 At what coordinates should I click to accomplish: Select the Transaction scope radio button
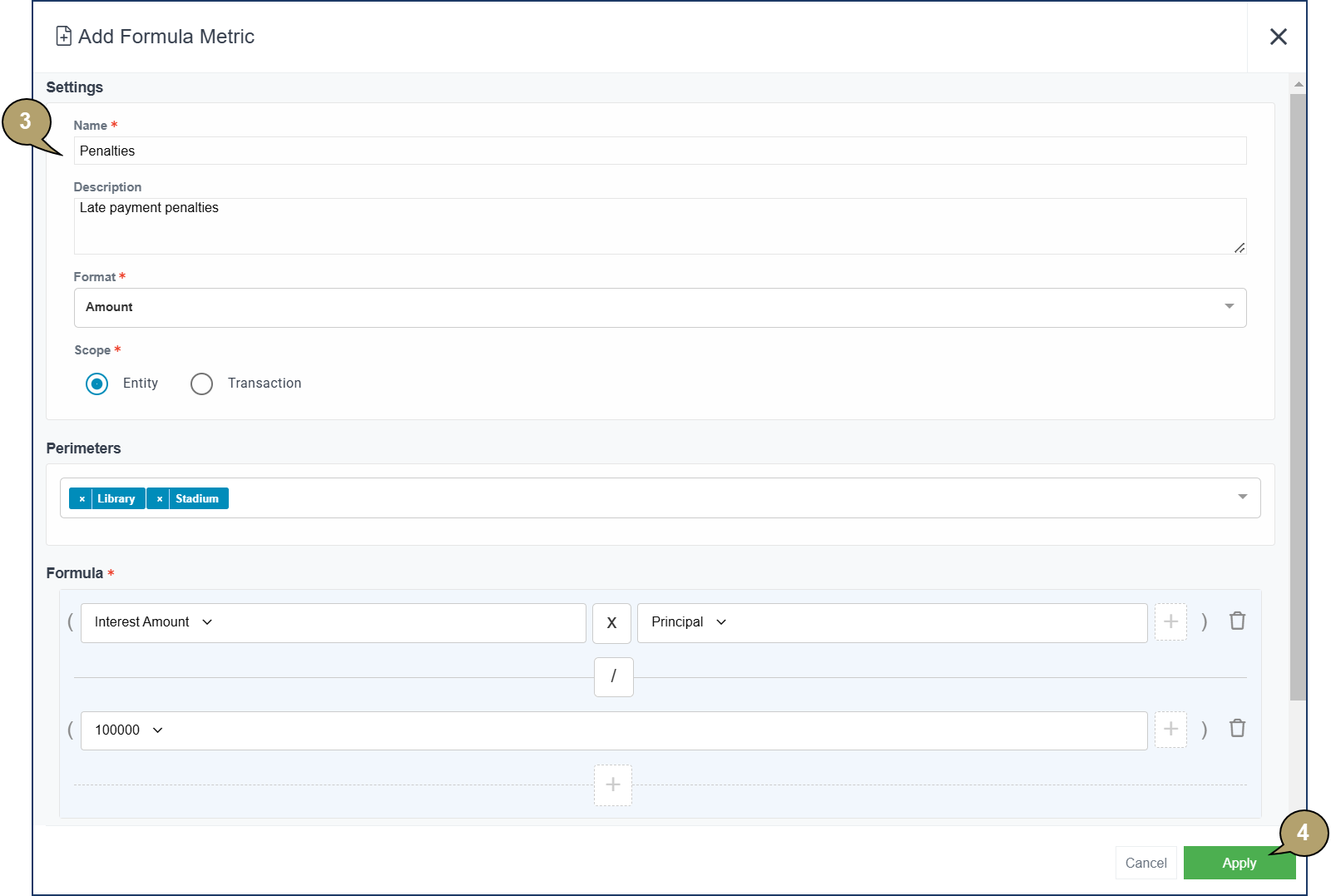(201, 384)
